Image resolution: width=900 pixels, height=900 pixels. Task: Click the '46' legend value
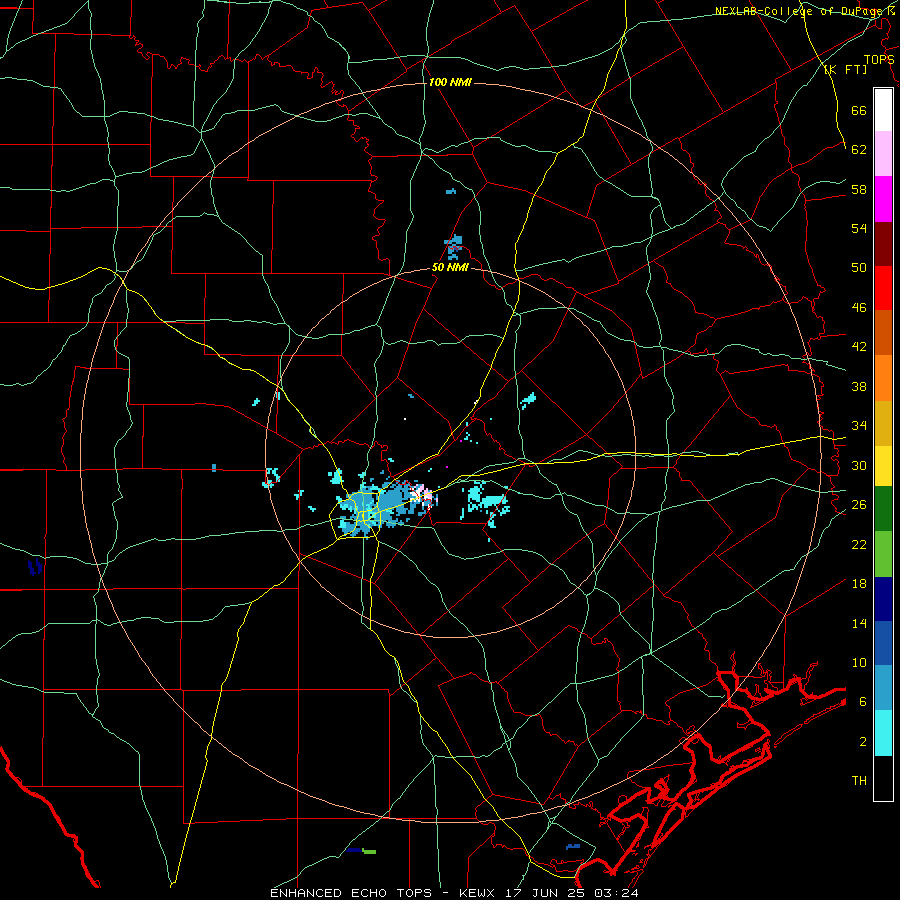click(859, 308)
